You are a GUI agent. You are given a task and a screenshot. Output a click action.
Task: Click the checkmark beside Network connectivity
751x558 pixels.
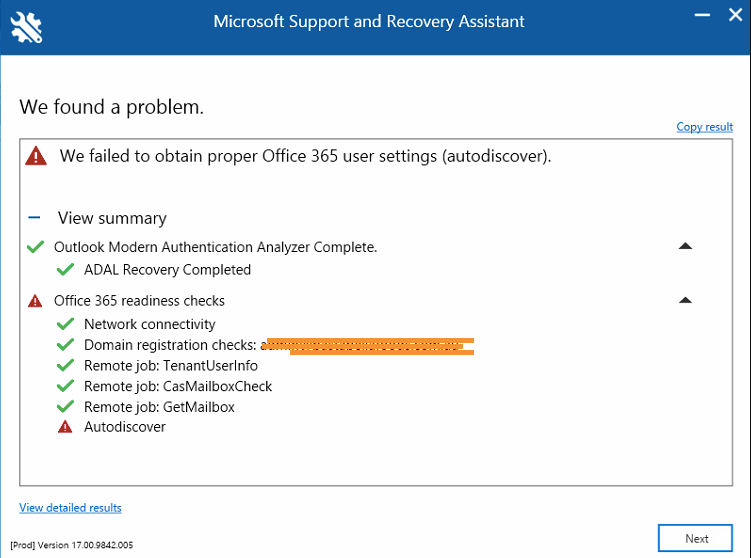tap(65, 324)
